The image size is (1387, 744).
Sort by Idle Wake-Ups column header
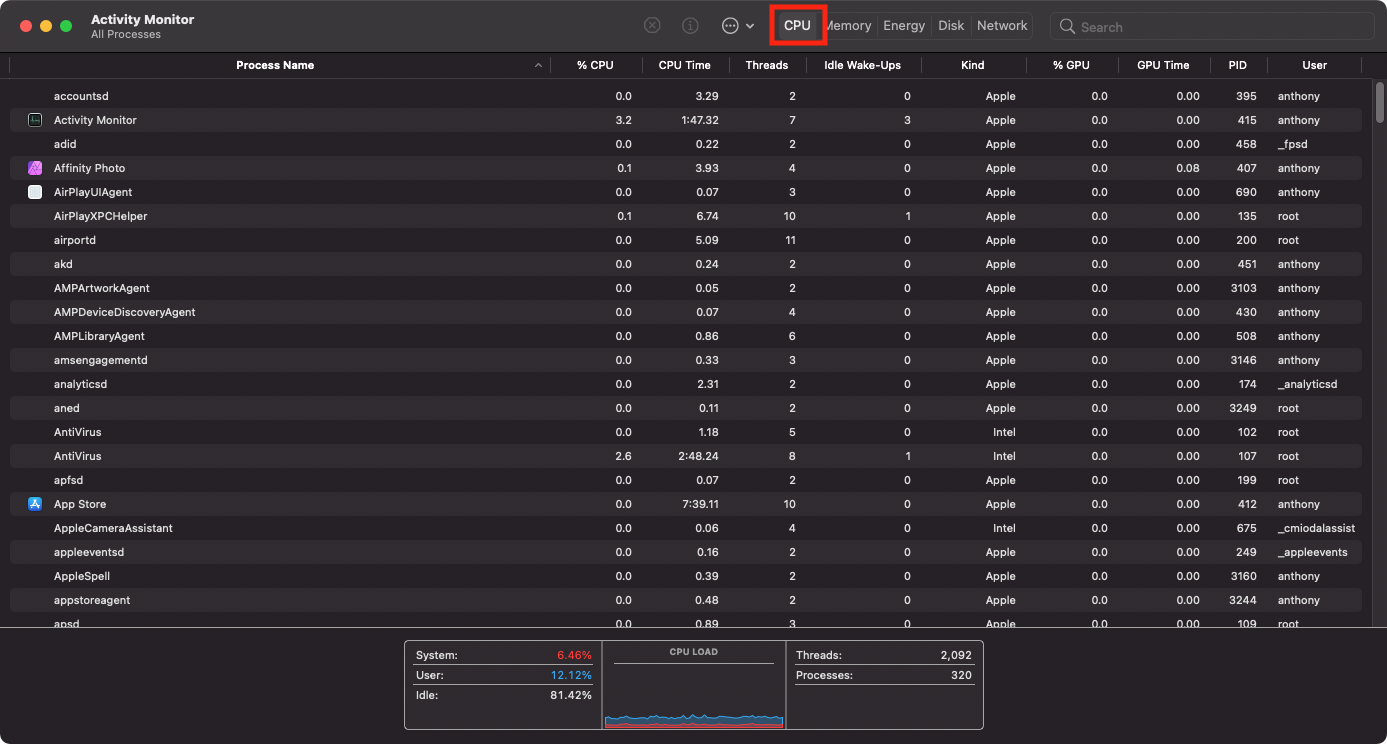[x=862, y=65]
